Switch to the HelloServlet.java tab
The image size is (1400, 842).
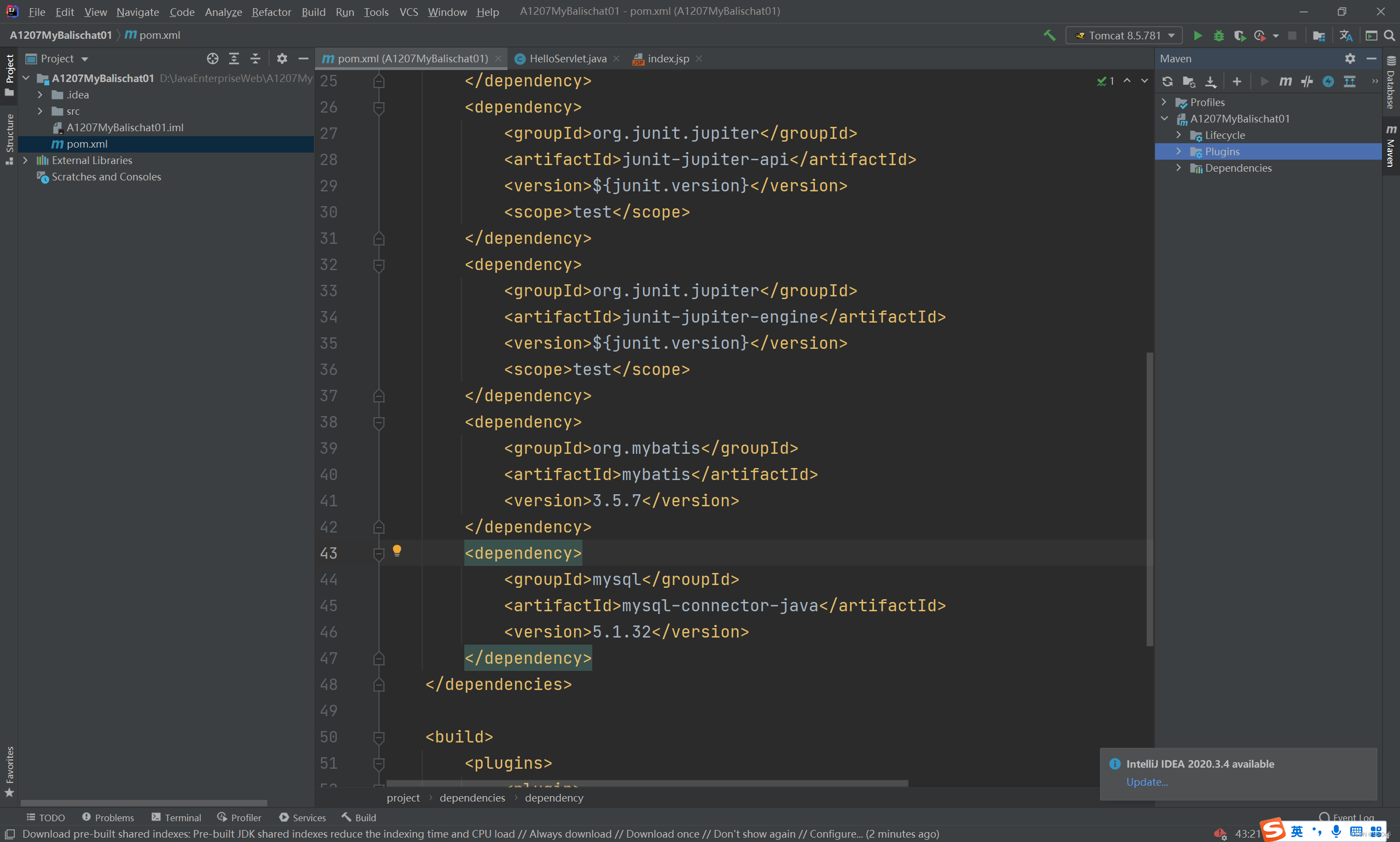[x=568, y=59]
